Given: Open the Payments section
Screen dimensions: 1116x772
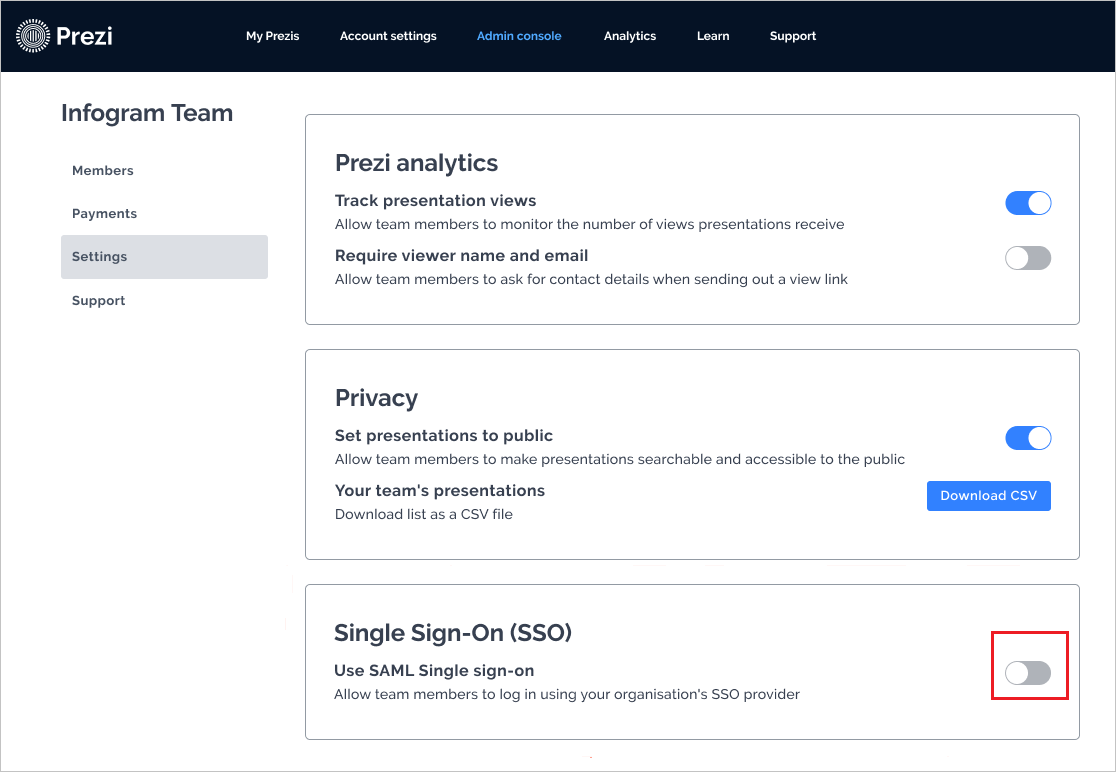Looking at the screenshot, I should [x=104, y=213].
